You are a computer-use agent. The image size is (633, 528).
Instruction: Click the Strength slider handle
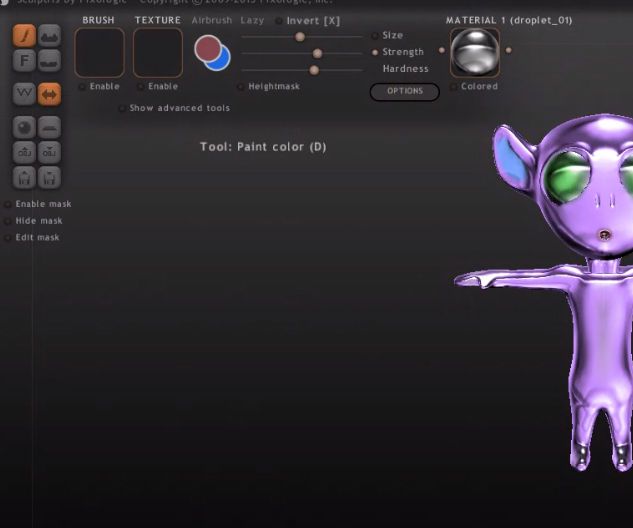(317, 53)
